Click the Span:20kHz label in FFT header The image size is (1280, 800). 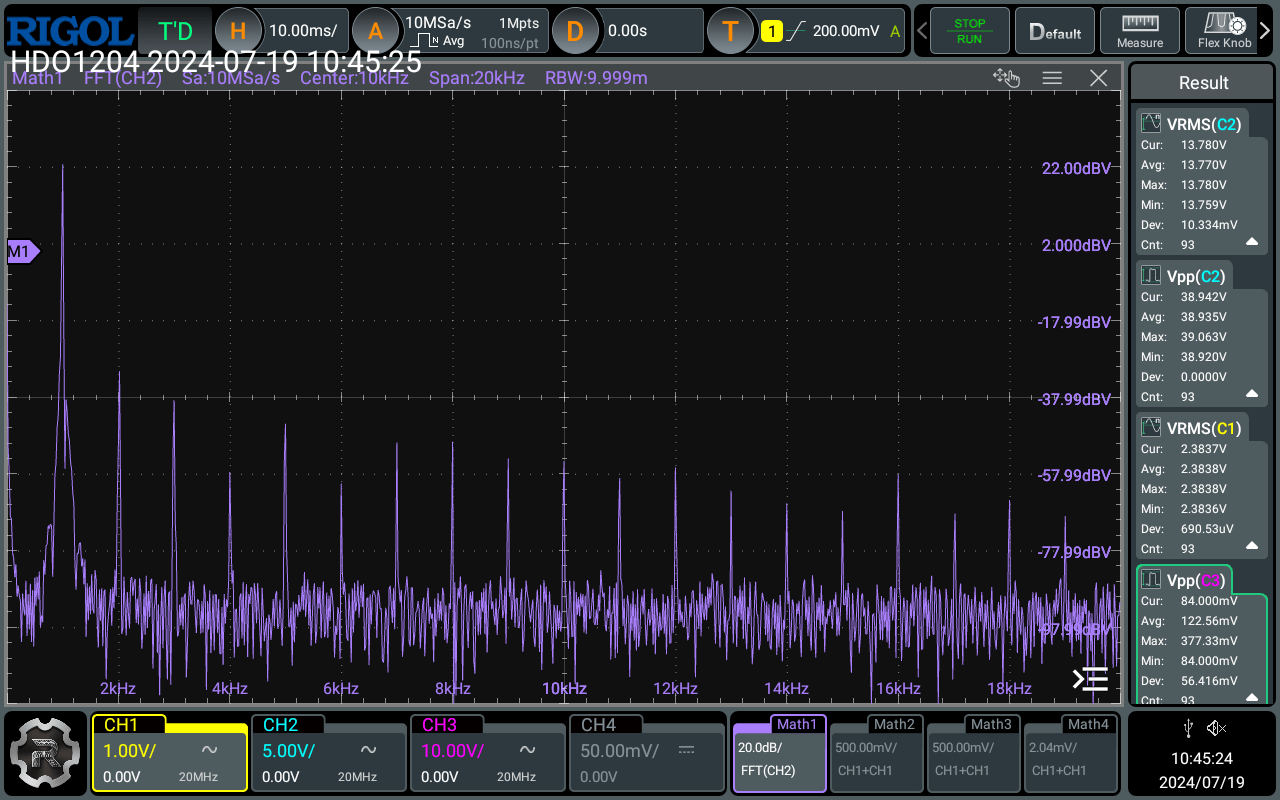[x=477, y=78]
